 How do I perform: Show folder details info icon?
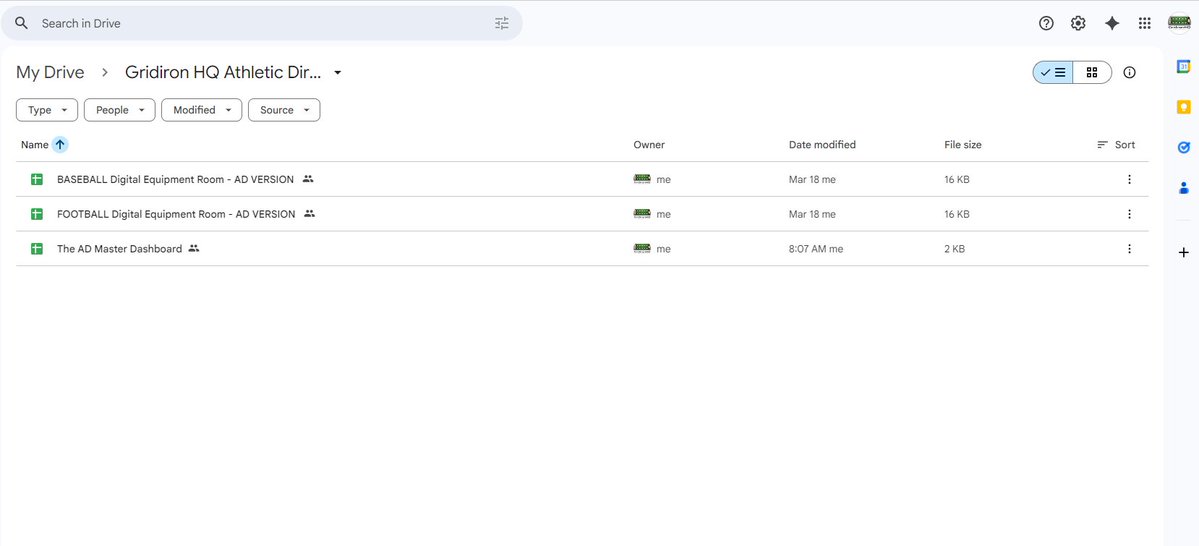click(x=1129, y=73)
